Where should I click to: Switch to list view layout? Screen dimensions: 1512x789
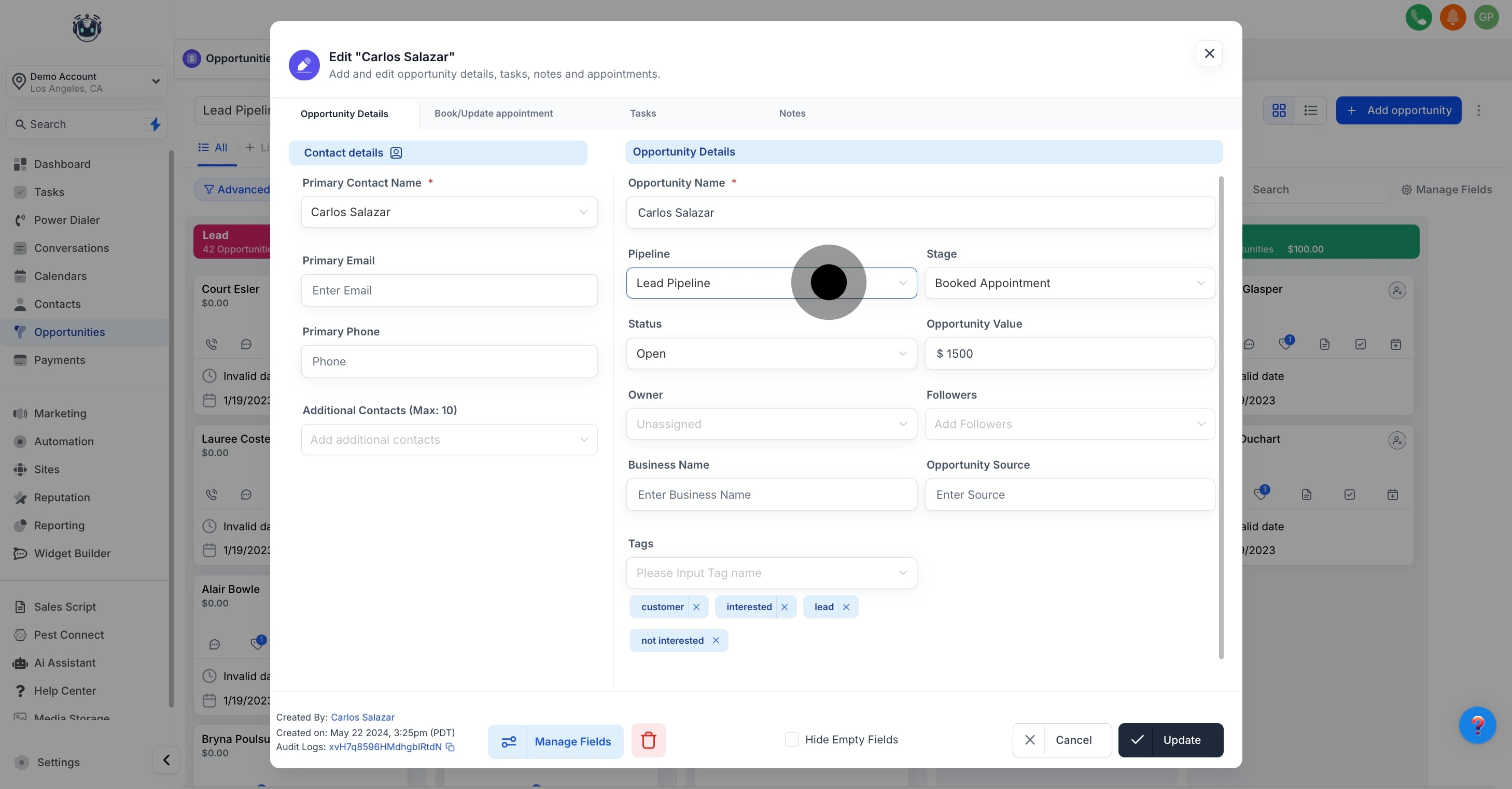pos(1311,110)
